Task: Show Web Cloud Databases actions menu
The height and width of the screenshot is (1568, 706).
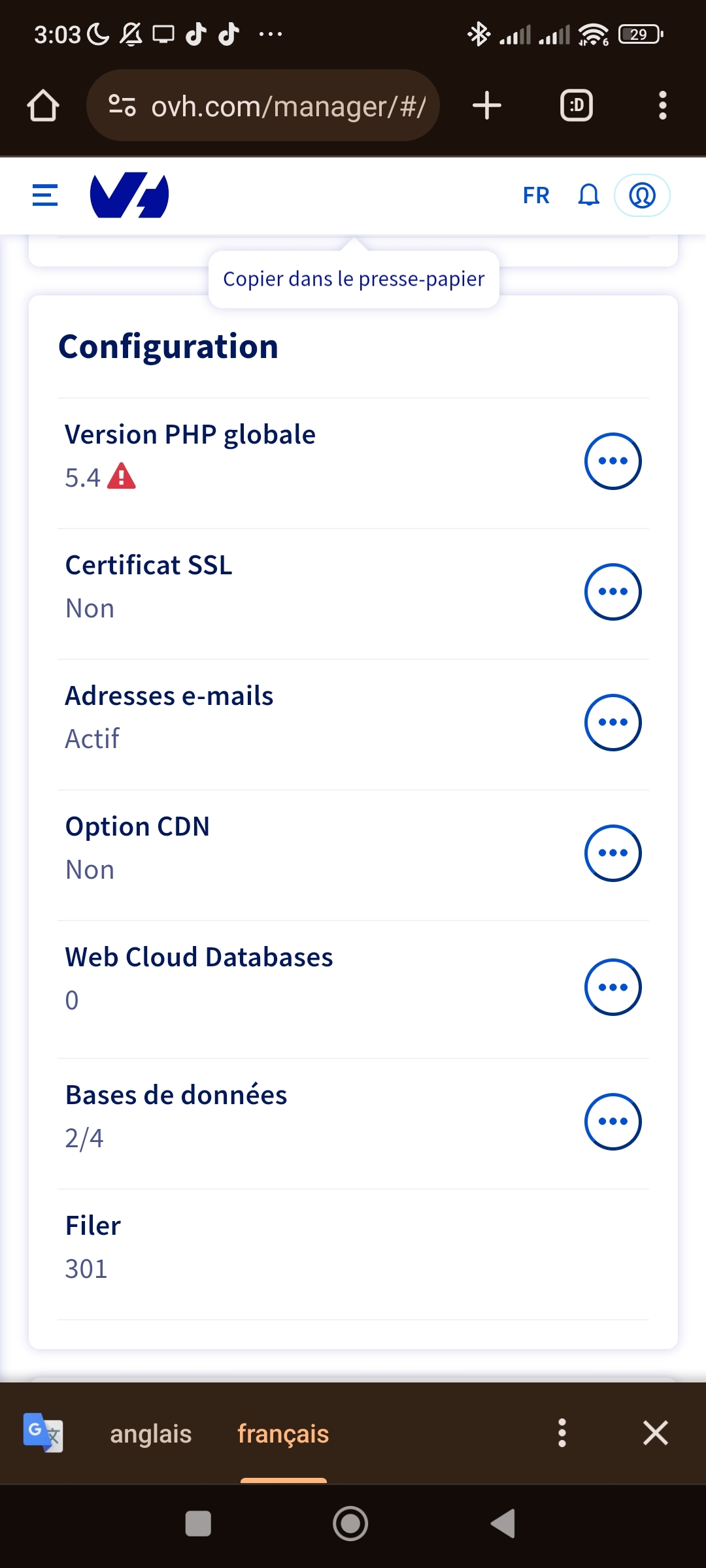Action: coord(613,987)
